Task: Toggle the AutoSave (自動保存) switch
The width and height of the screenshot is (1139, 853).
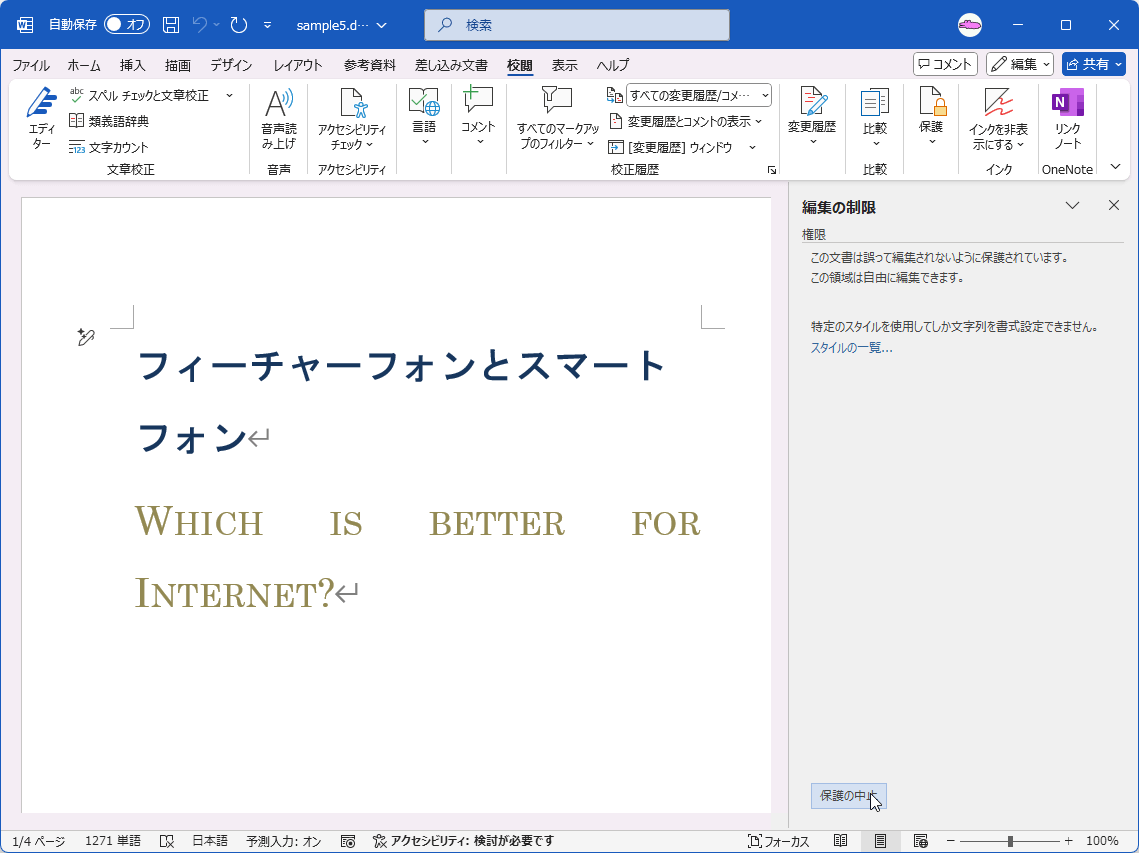Action: tap(126, 25)
